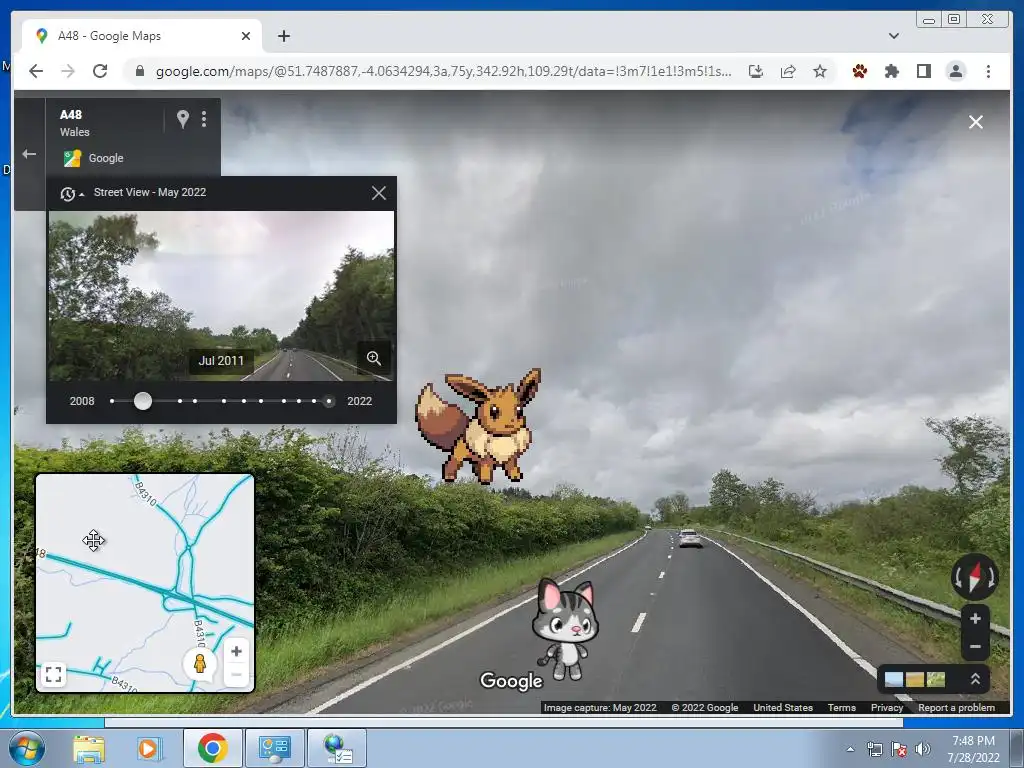Click the Pegman icon on the minimap
The width and height of the screenshot is (1024, 768).
200,664
